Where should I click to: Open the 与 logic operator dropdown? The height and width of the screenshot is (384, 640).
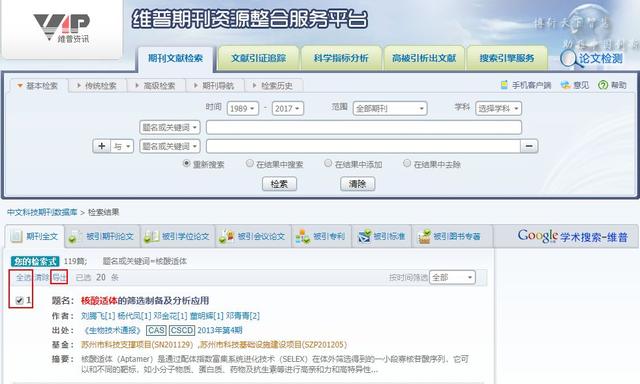coord(122,146)
